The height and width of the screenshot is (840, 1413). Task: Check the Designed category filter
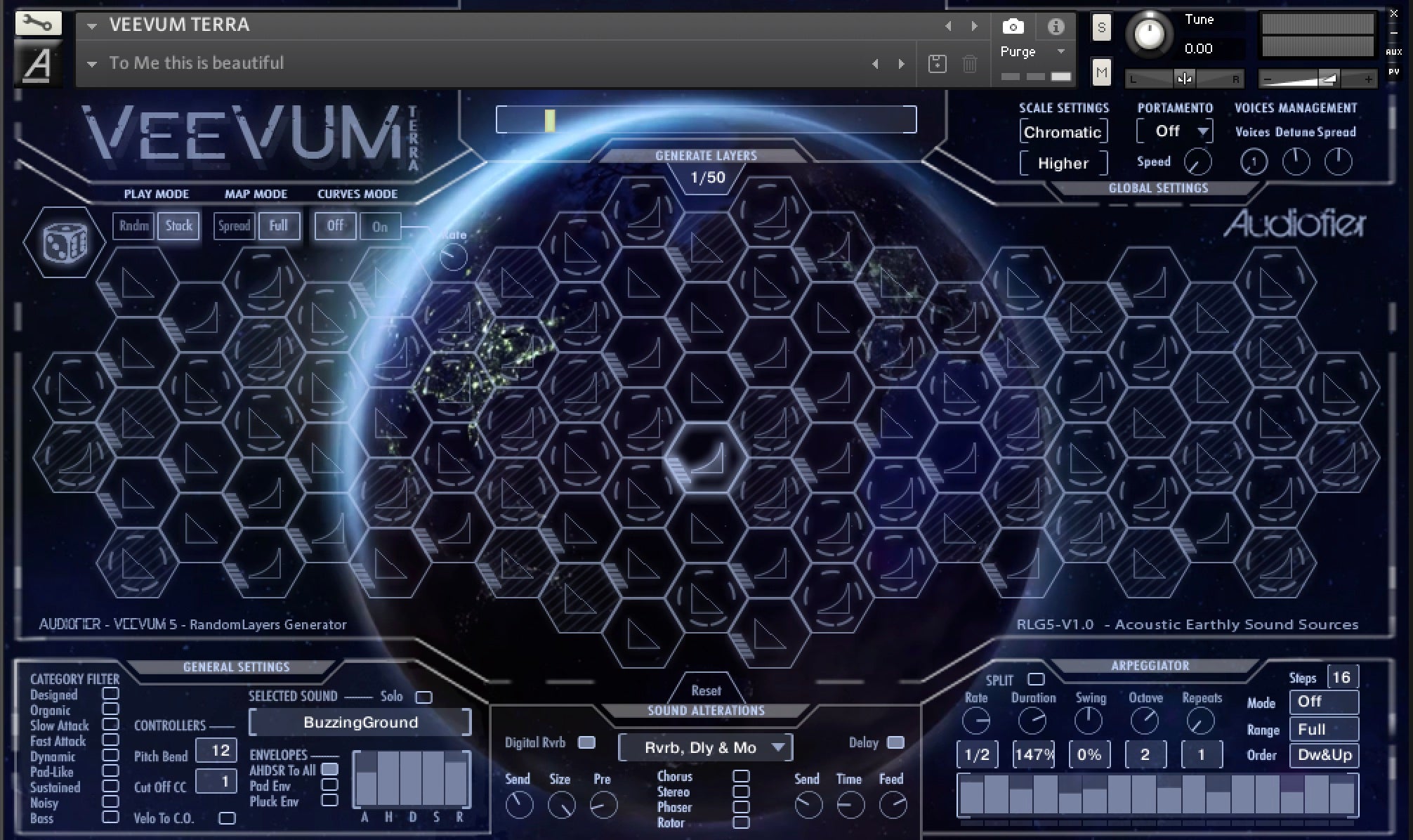coord(110,695)
